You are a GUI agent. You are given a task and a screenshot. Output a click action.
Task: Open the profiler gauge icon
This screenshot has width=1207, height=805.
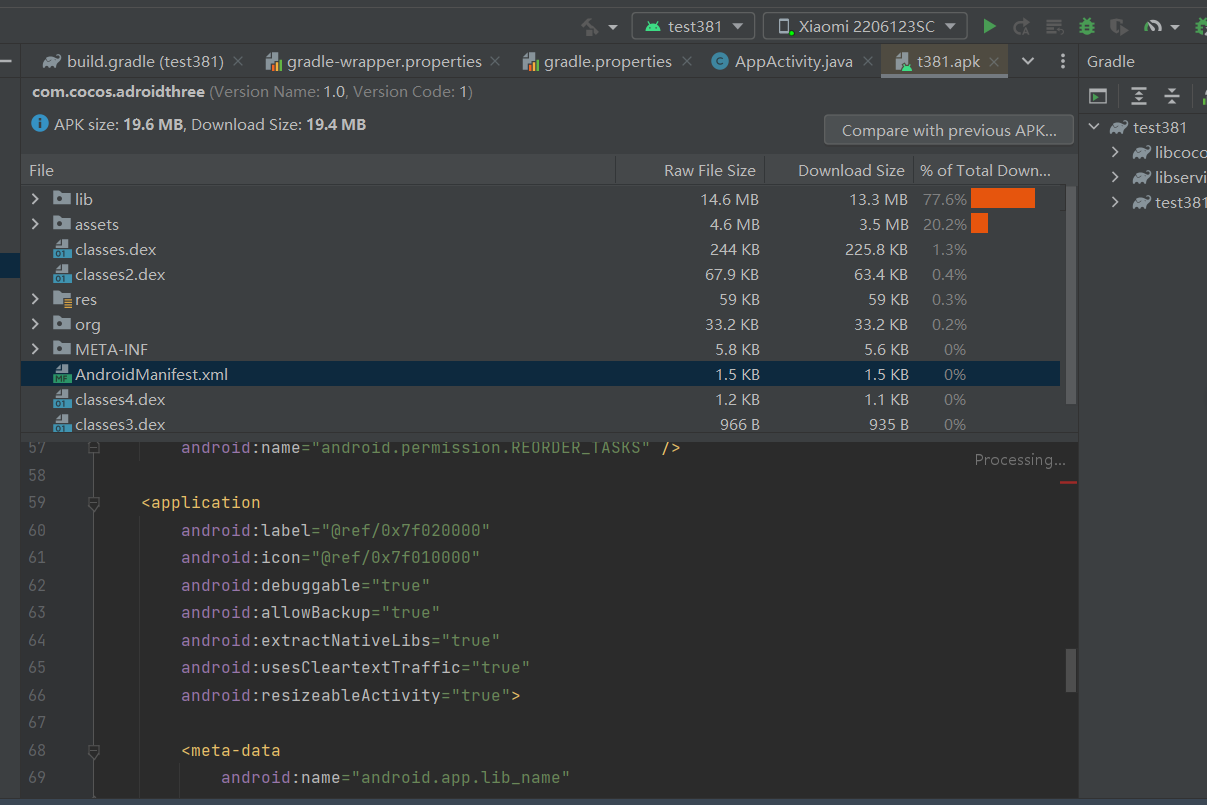click(1153, 27)
